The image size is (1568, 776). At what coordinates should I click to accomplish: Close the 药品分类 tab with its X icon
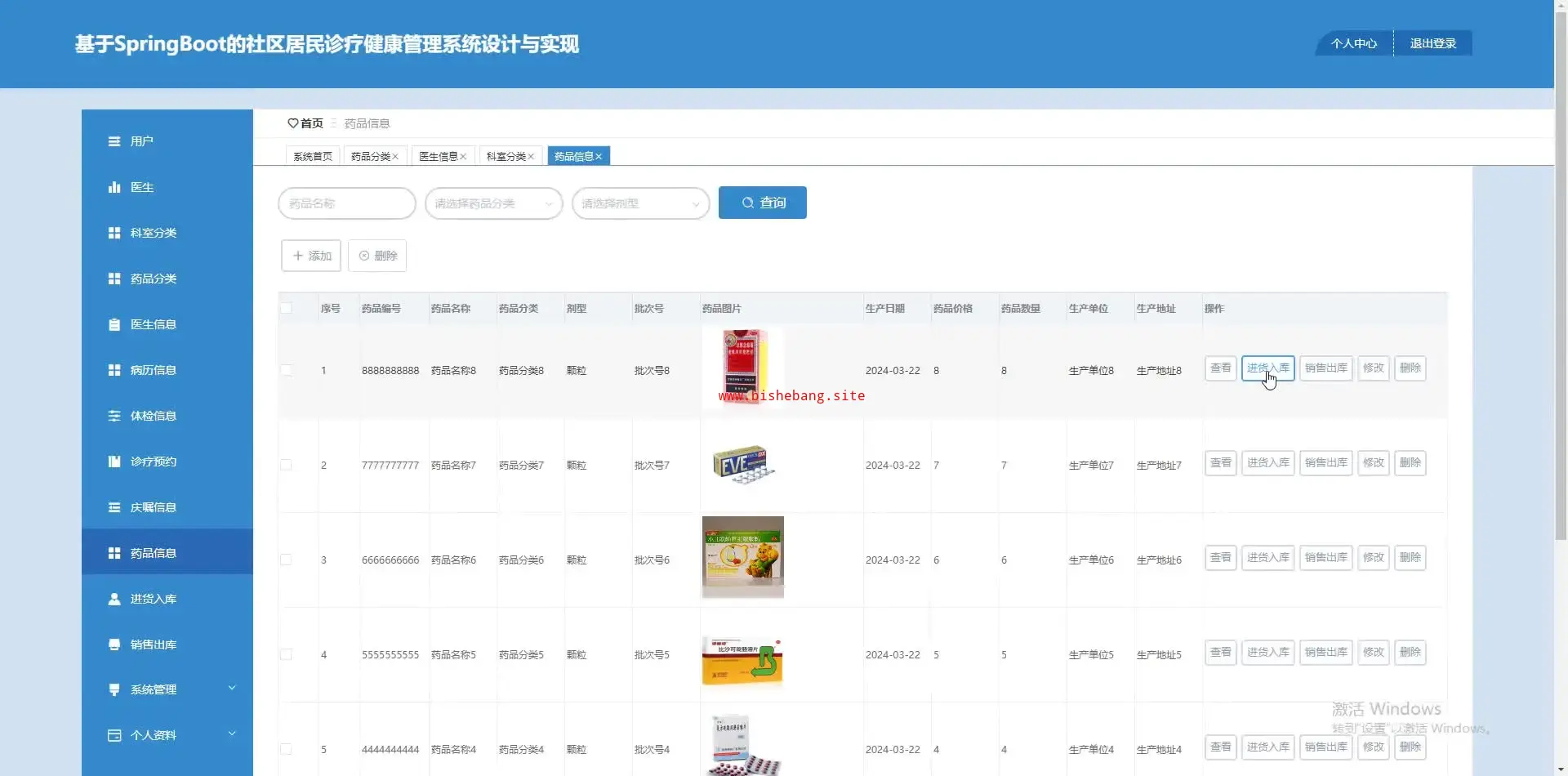pyautogui.click(x=395, y=157)
